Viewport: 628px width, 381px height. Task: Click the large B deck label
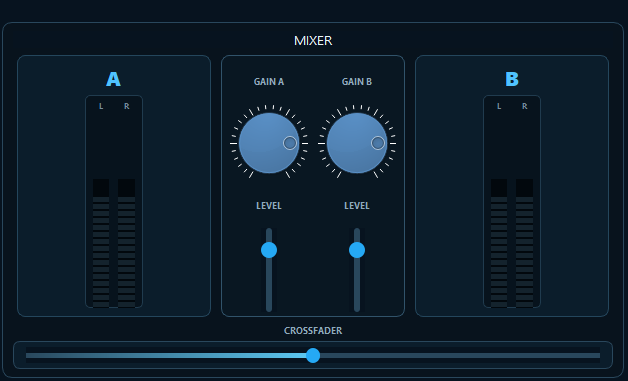click(512, 79)
